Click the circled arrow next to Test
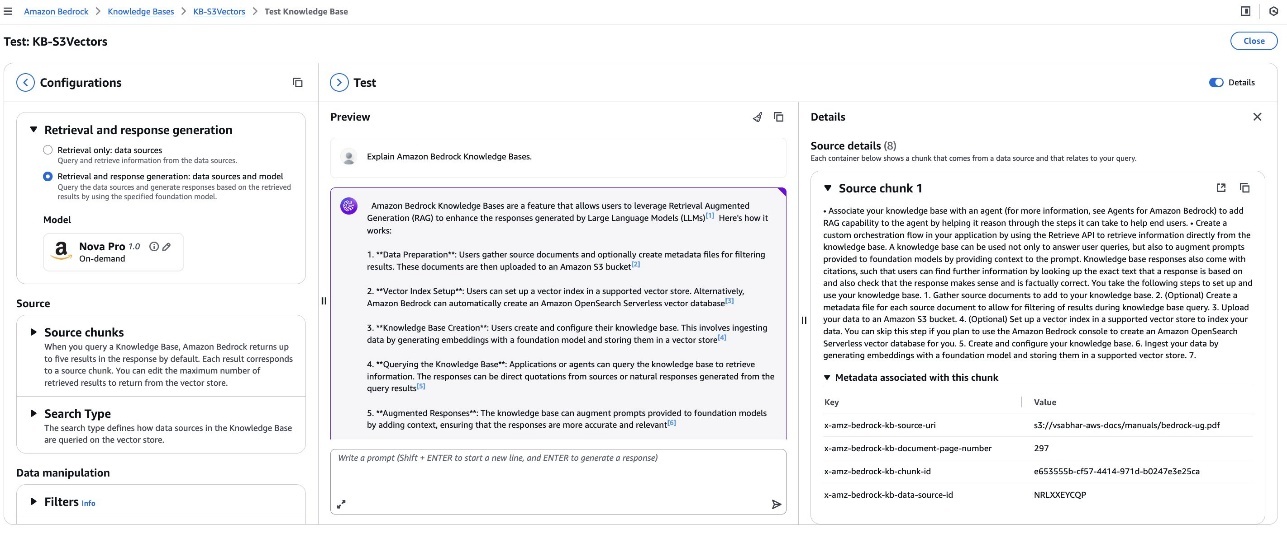This screenshot has height=533, width=1287. pos(339,83)
